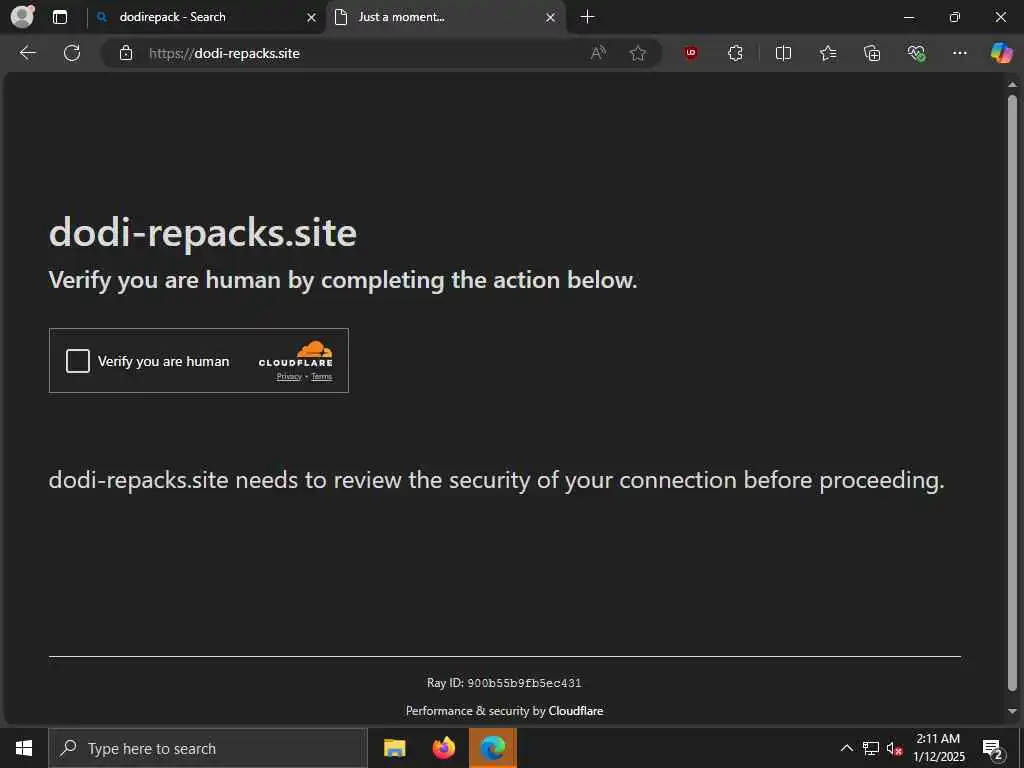Open the Settings and more ellipsis menu
This screenshot has height=768, width=1024.
point(959,53)
